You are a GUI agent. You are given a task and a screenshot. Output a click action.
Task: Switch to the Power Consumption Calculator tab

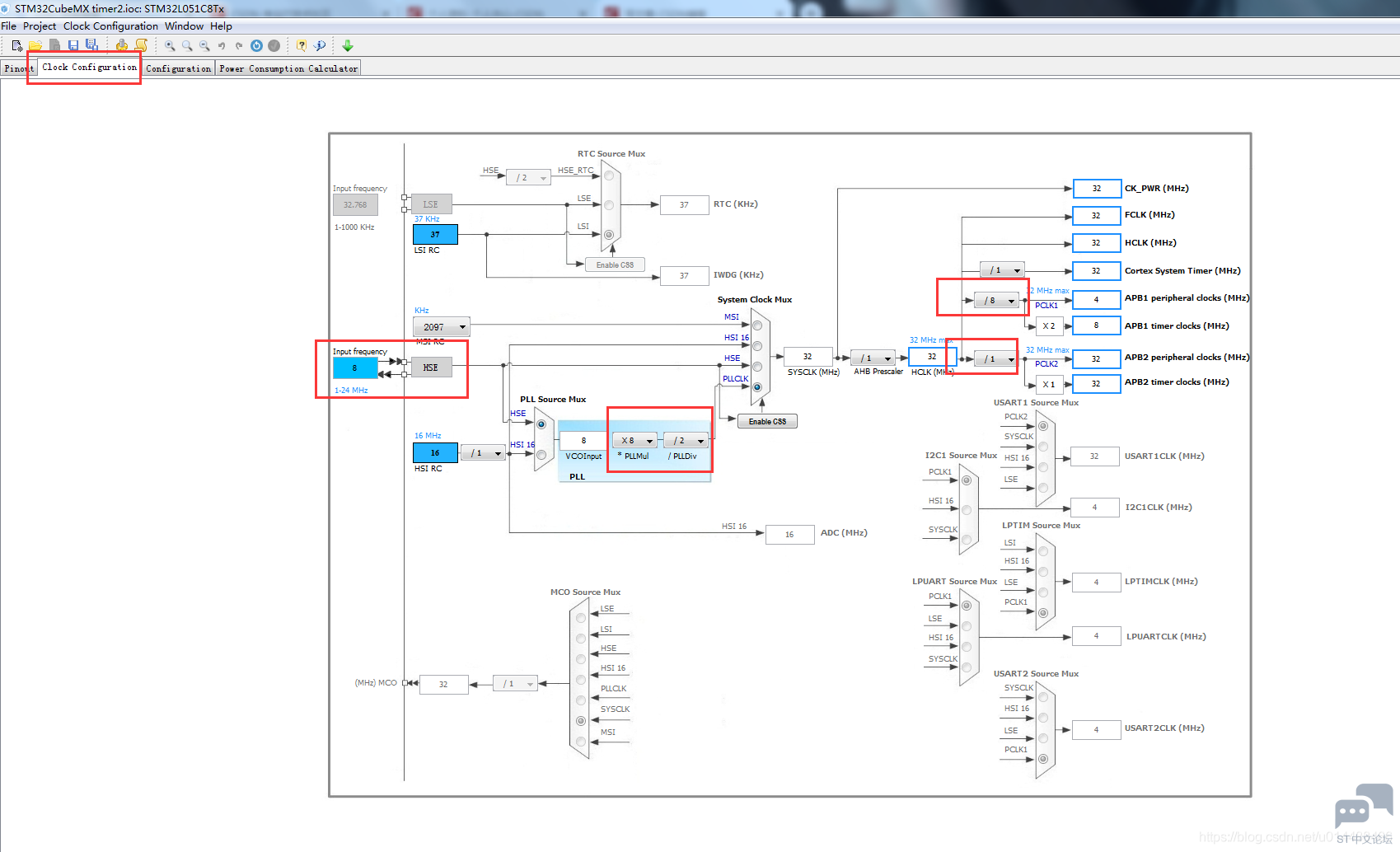point(288,68)
